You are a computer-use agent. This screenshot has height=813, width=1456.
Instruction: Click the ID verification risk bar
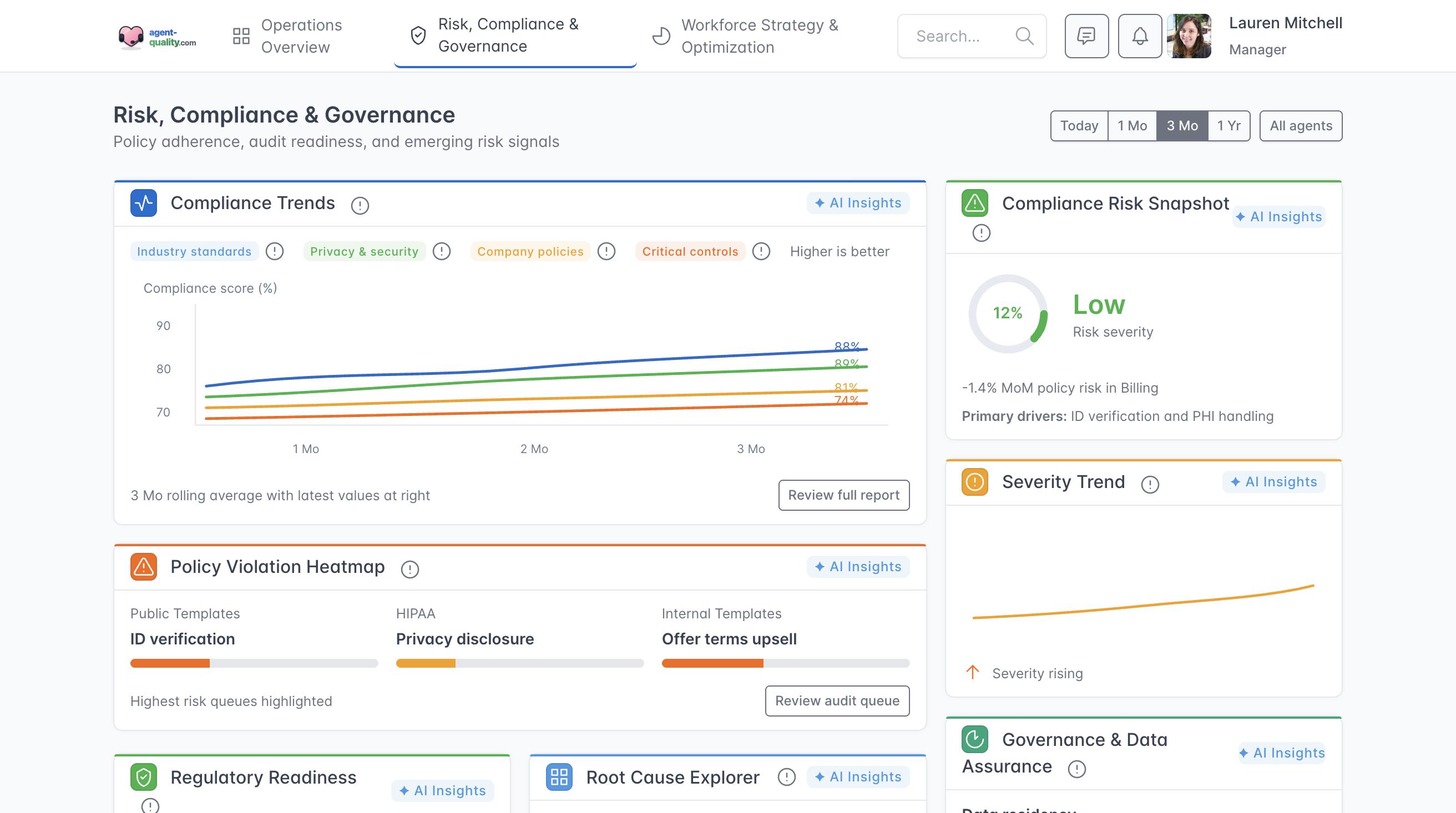pyautogui.click(x=253, y=663)
